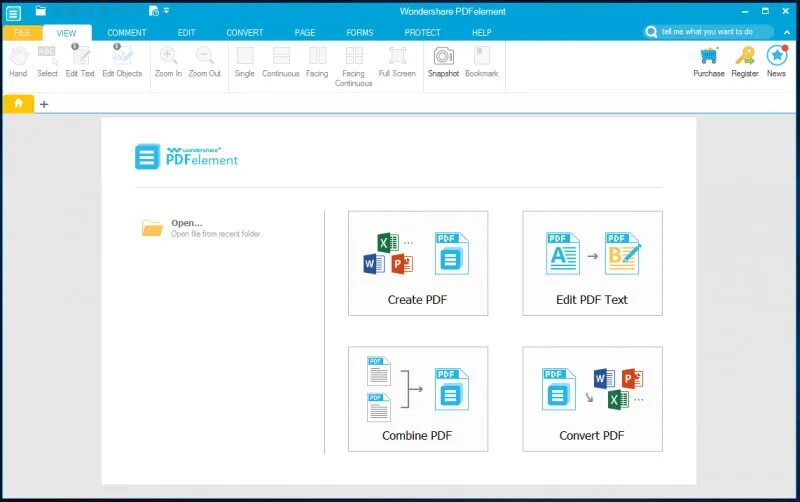The width and height of the screenshot is (800, 502).
Task: Click the Create PDF tile
Action: coord(418,263)
